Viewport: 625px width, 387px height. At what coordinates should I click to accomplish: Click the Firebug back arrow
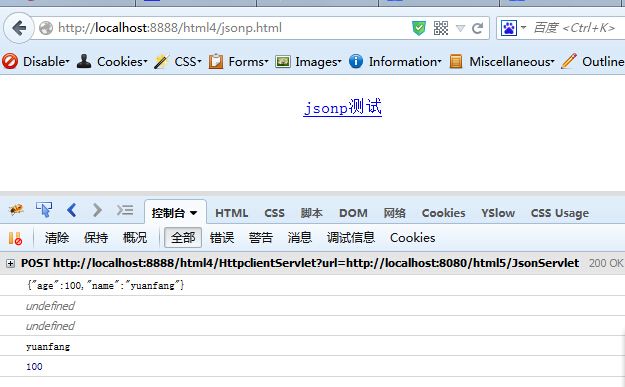[x=72, y=210]
